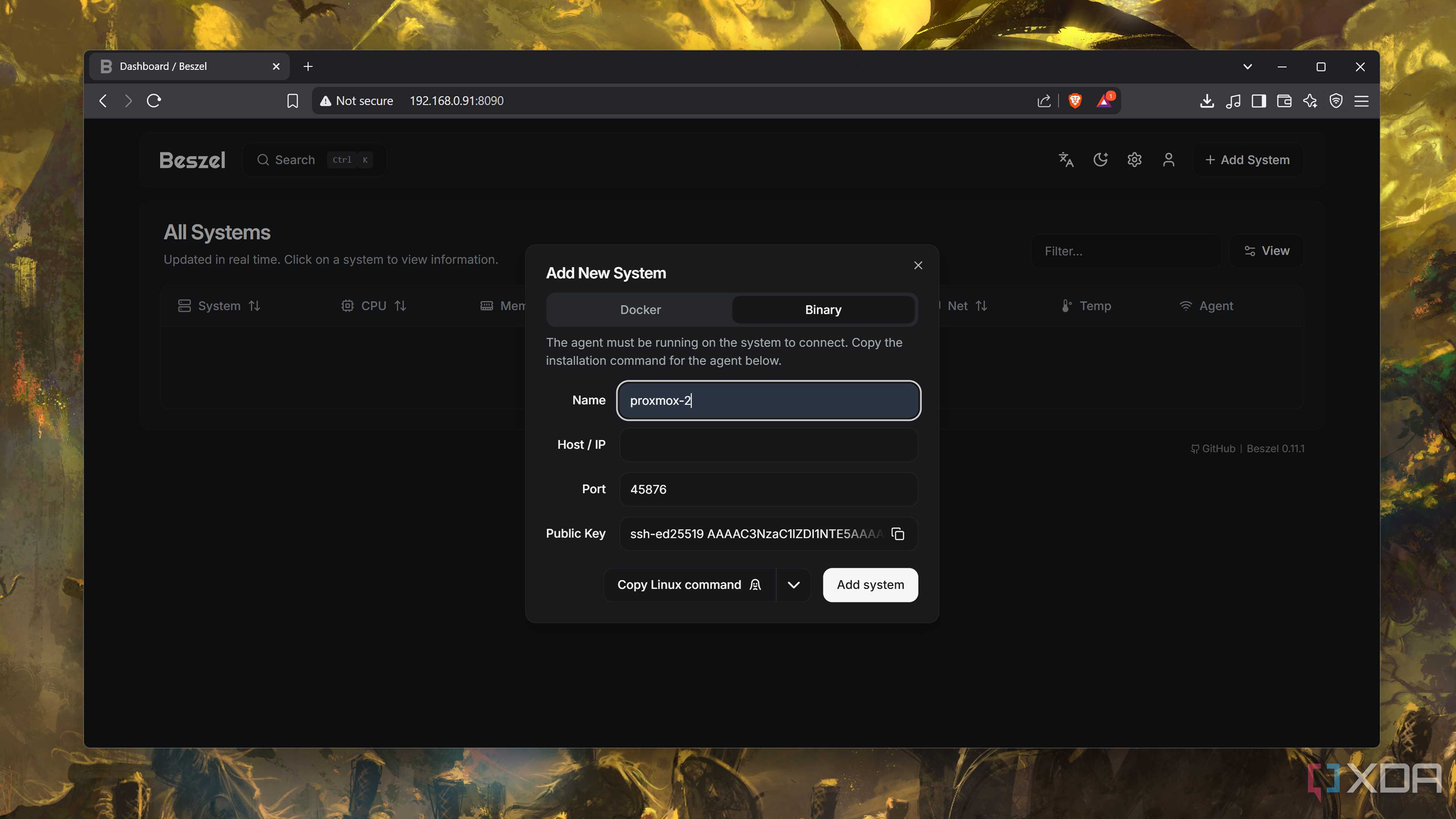Open the GitHub link in footer
The width and height of the screenshot is (1456, 819).
[x=1213, y=449]
